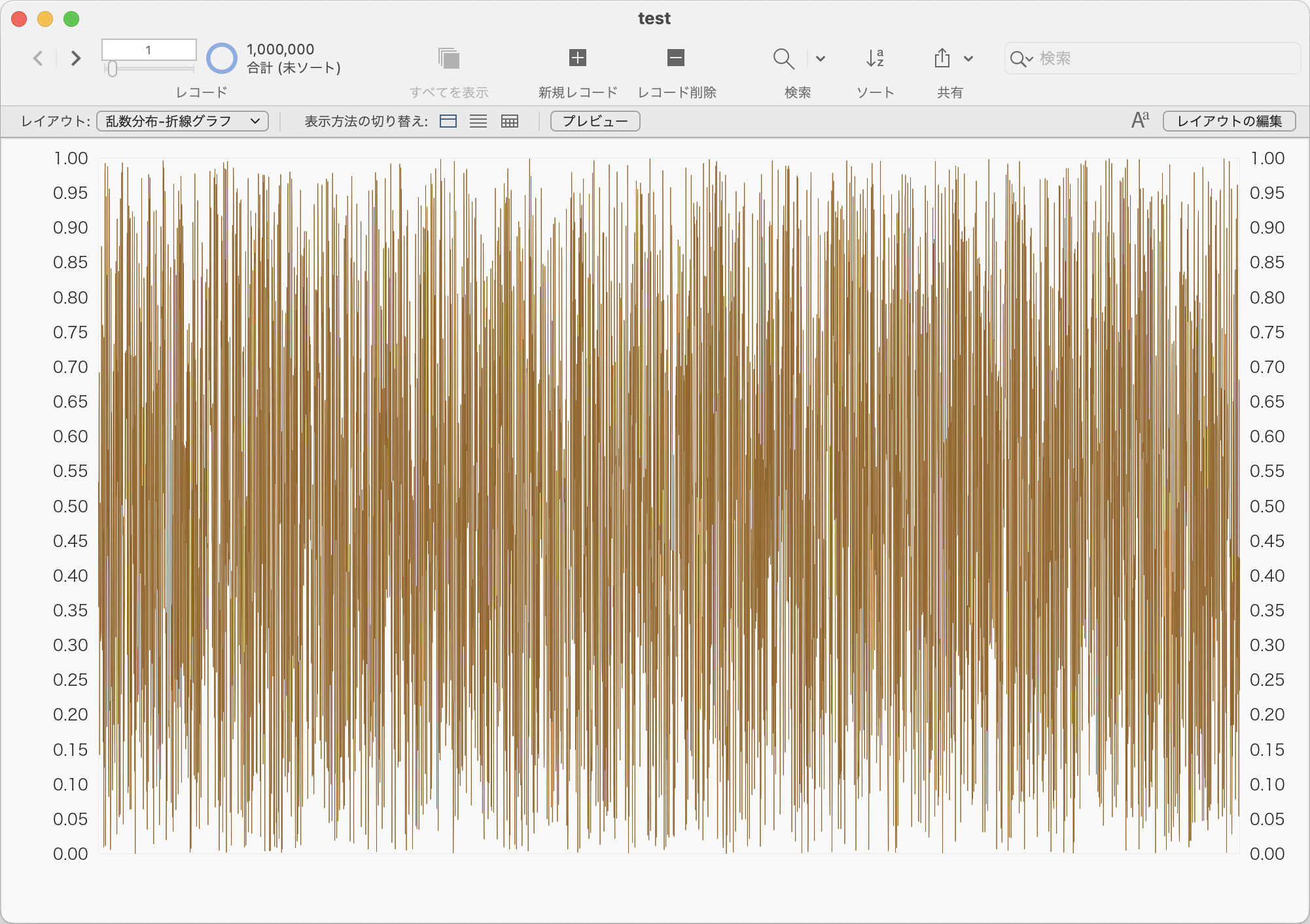Image resolution: width=1310 pixels, height=924 pixels.
Task: Click the レコード削除 label
Action: [677, 92]
